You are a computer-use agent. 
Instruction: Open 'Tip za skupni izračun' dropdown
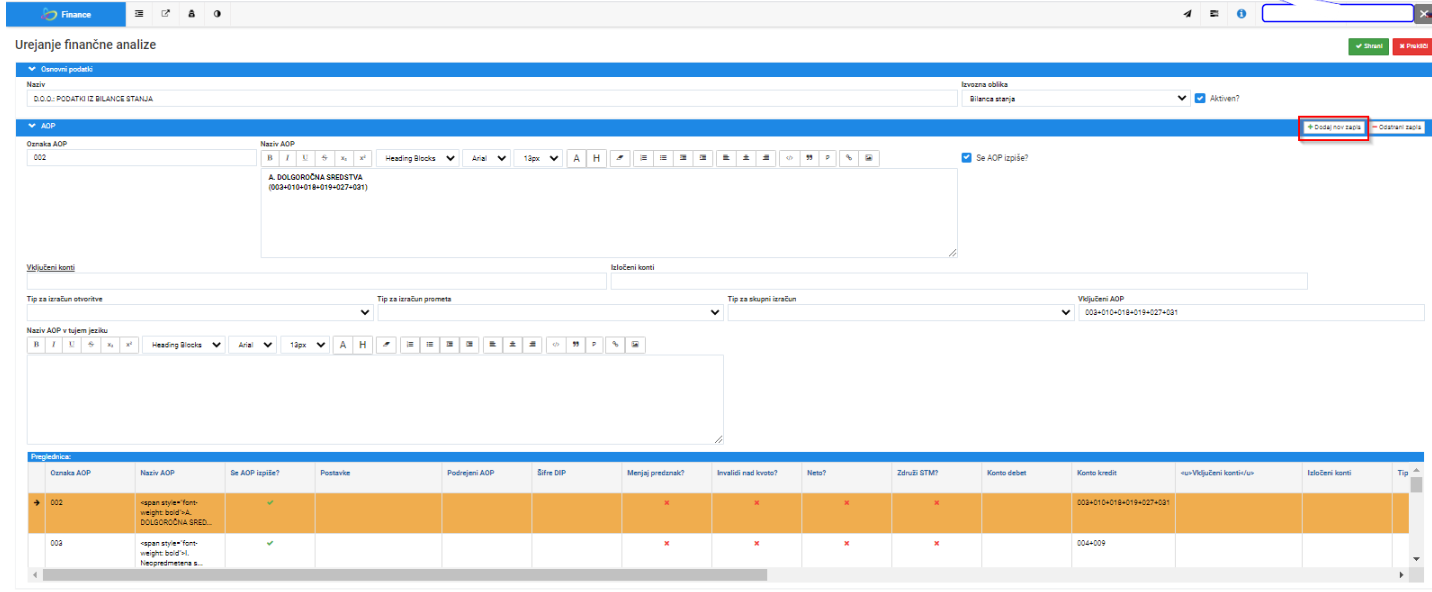coord(900,312)
